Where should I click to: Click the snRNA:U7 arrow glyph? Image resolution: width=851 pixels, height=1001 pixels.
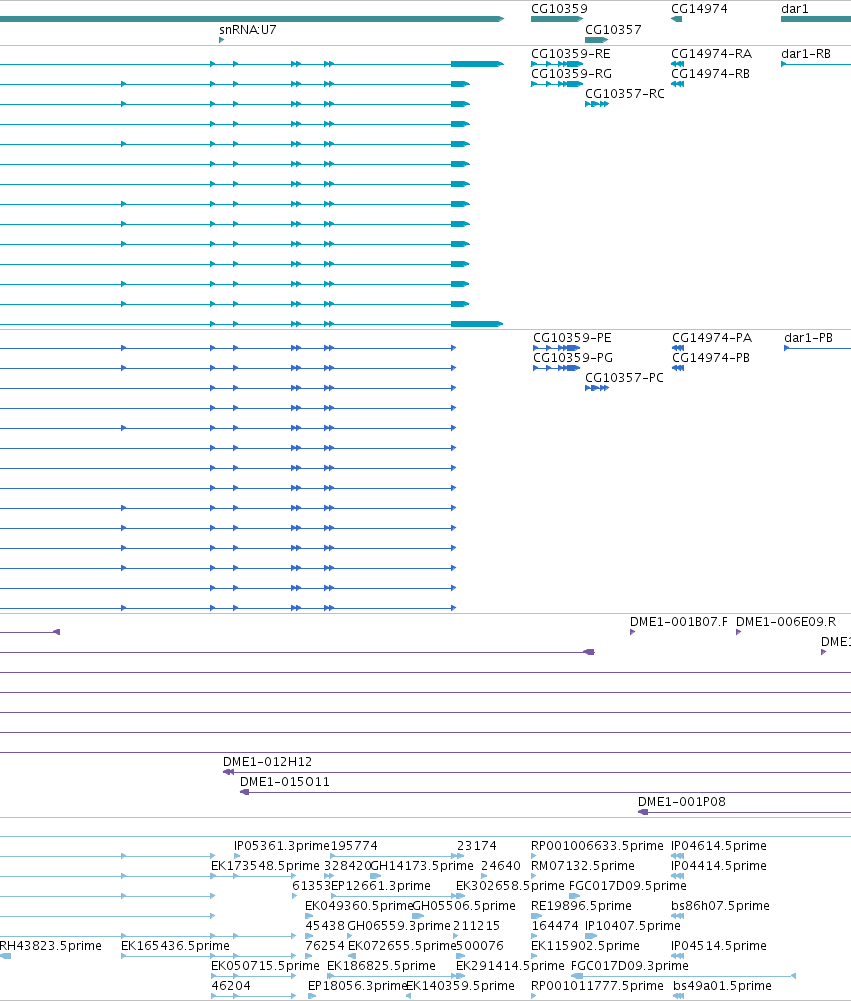222,40
